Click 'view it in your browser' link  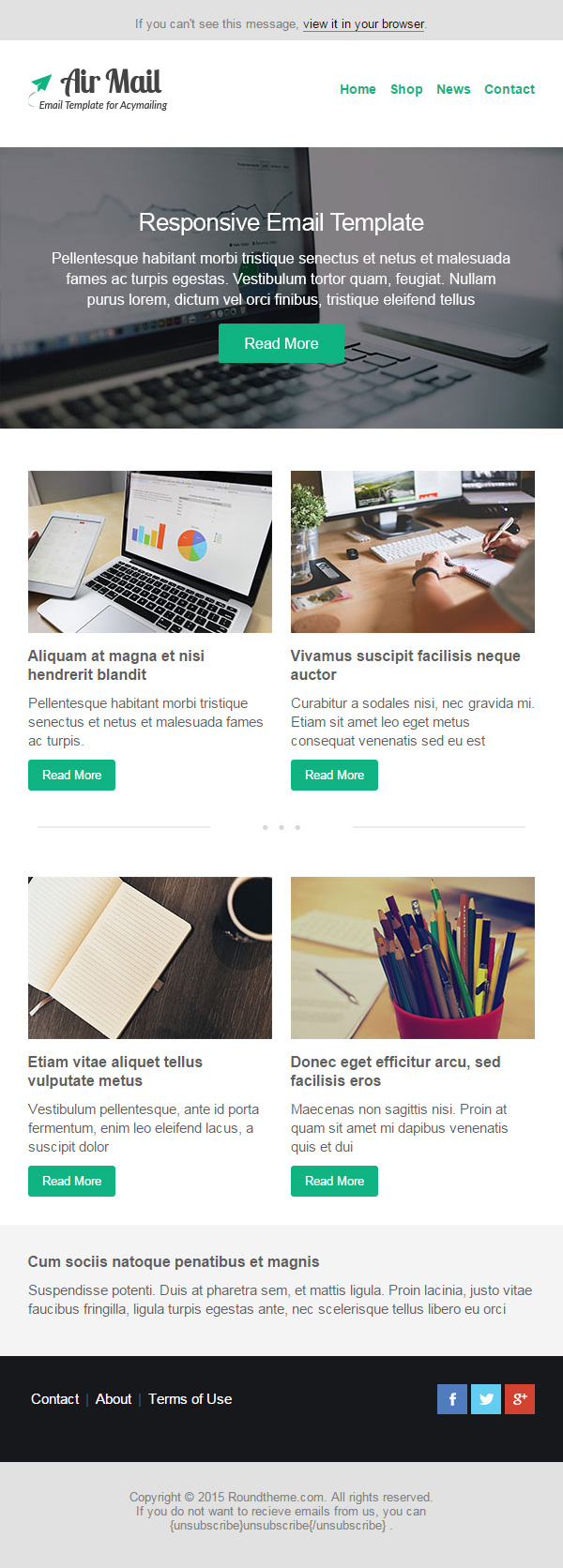(x=364, y=23)
